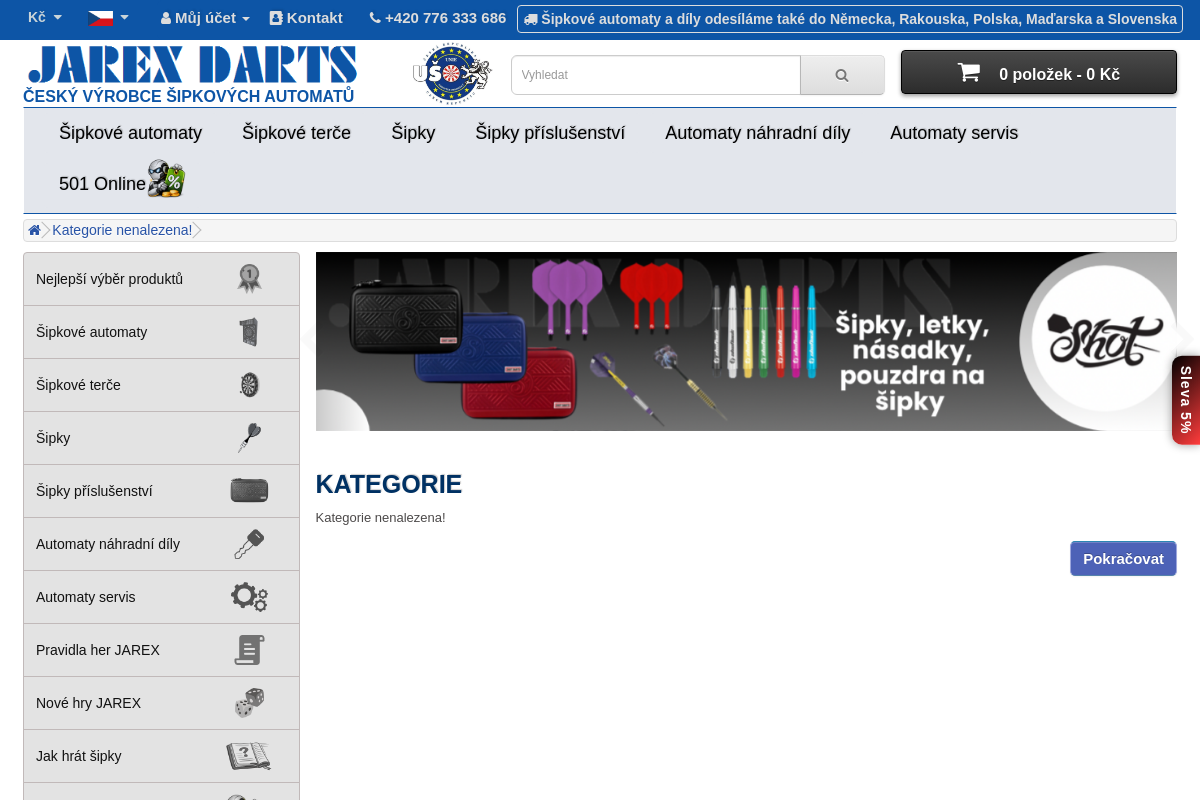Click the Shot darts accessories banner
This screenshot has height=800, width=1200.
[745, 341]
